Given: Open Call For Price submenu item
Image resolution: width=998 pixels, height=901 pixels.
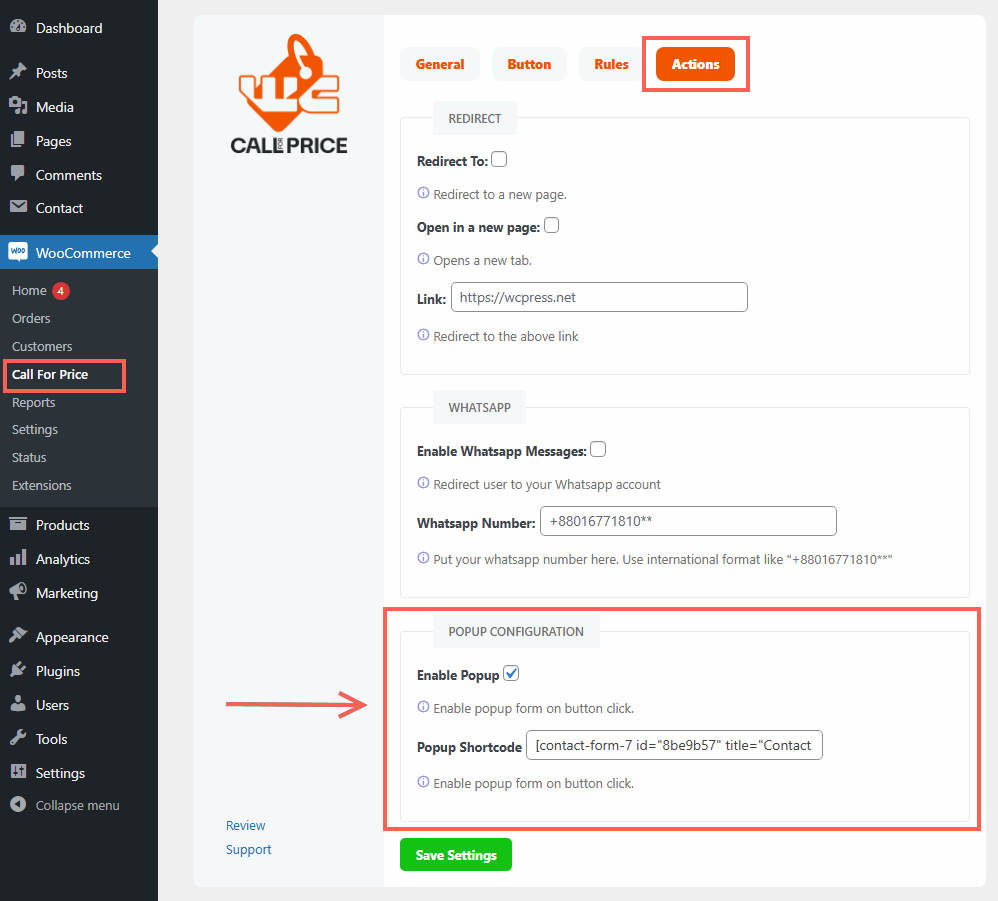Looking at the screenshot, I should coord(50,375).
